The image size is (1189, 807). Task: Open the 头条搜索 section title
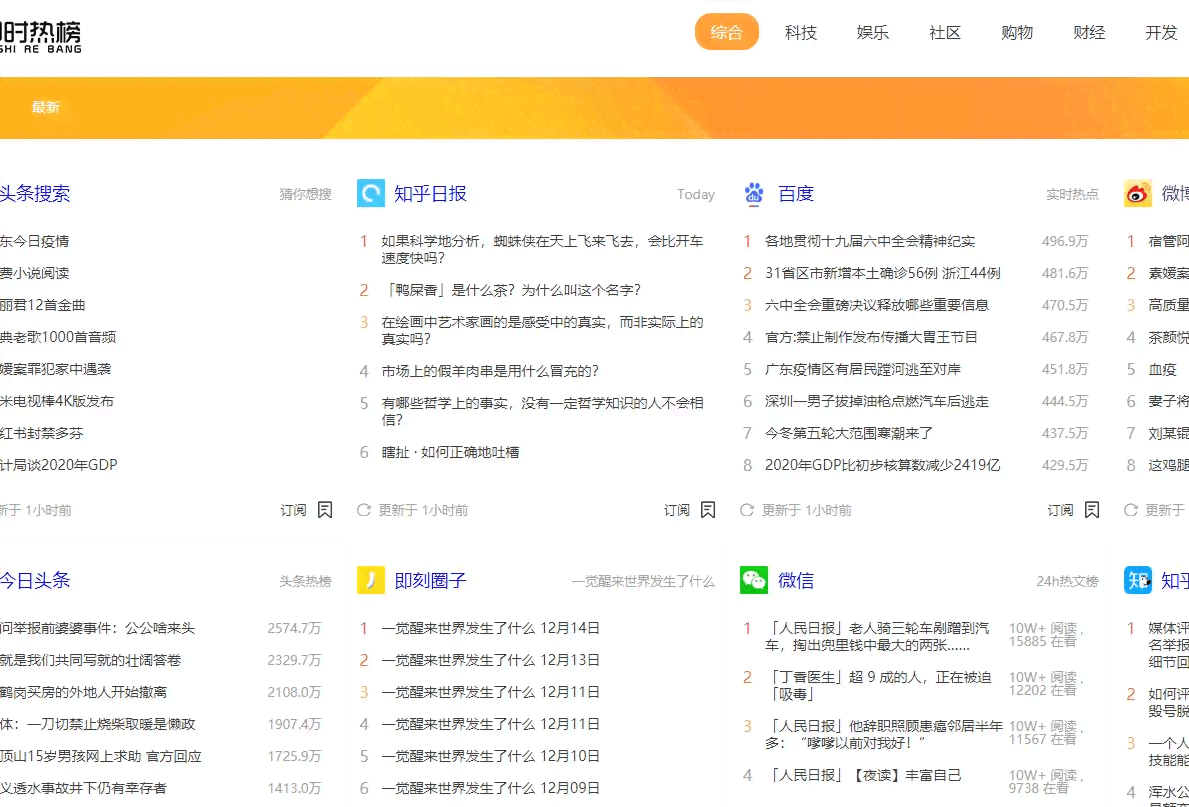coord(35,193)
